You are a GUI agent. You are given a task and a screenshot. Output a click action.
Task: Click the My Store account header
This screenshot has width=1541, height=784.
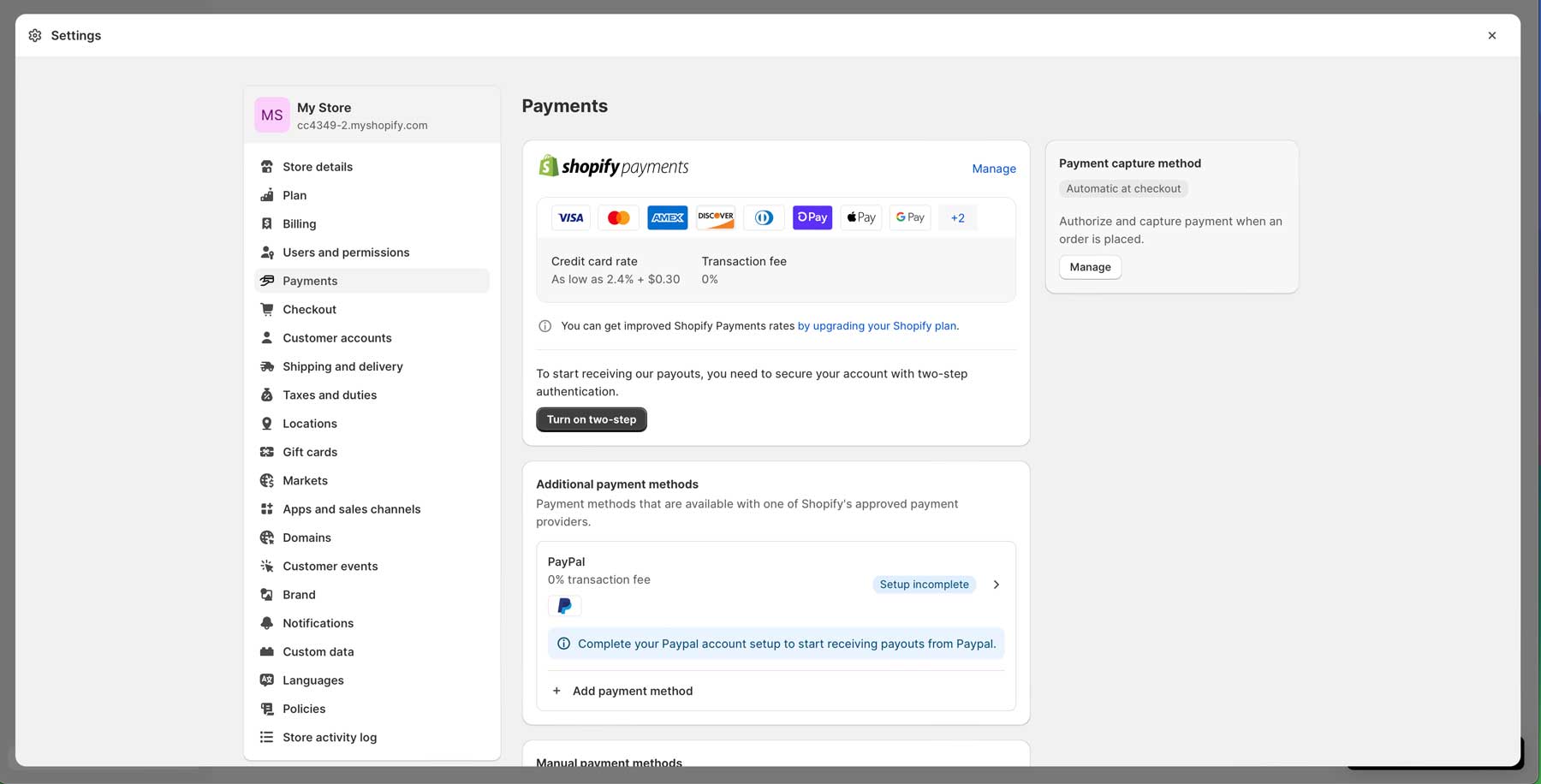tap(361, 115)
